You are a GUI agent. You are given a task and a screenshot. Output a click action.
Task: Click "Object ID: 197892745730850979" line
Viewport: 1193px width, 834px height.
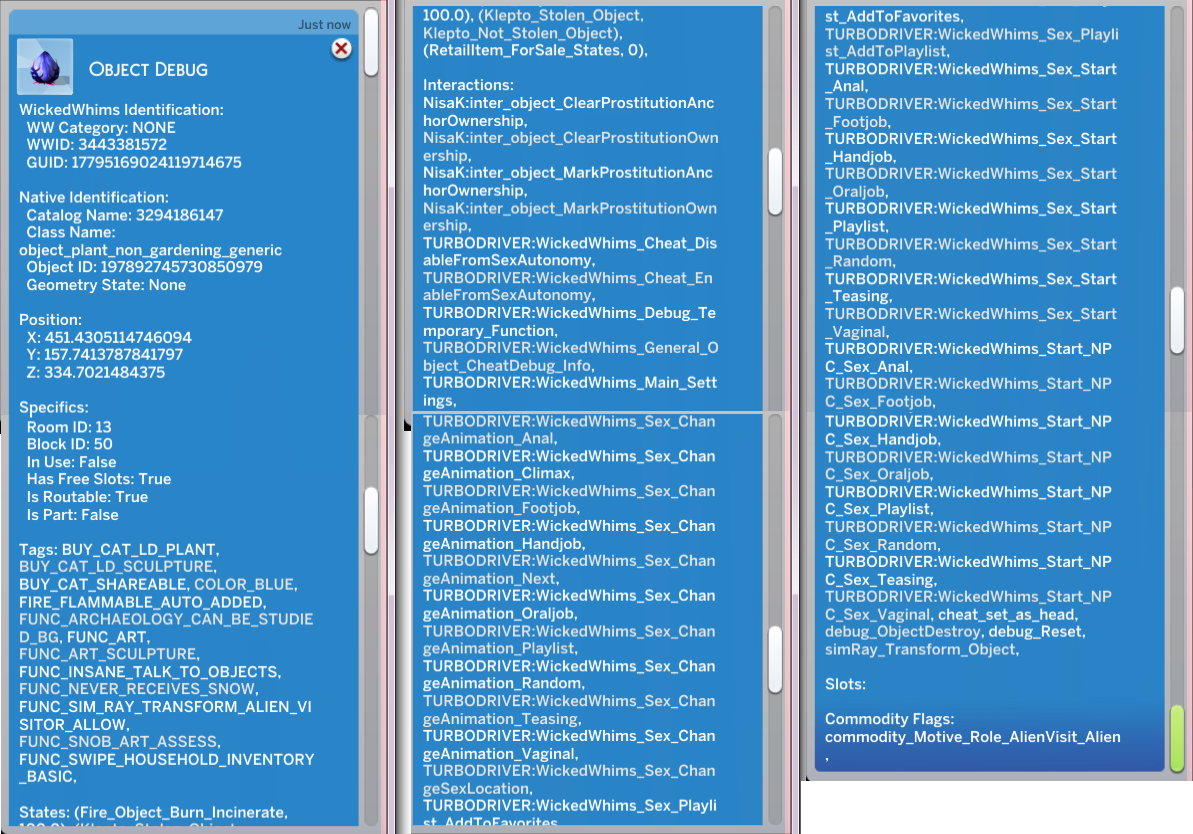pyautogui.click(x=145, y=266)
